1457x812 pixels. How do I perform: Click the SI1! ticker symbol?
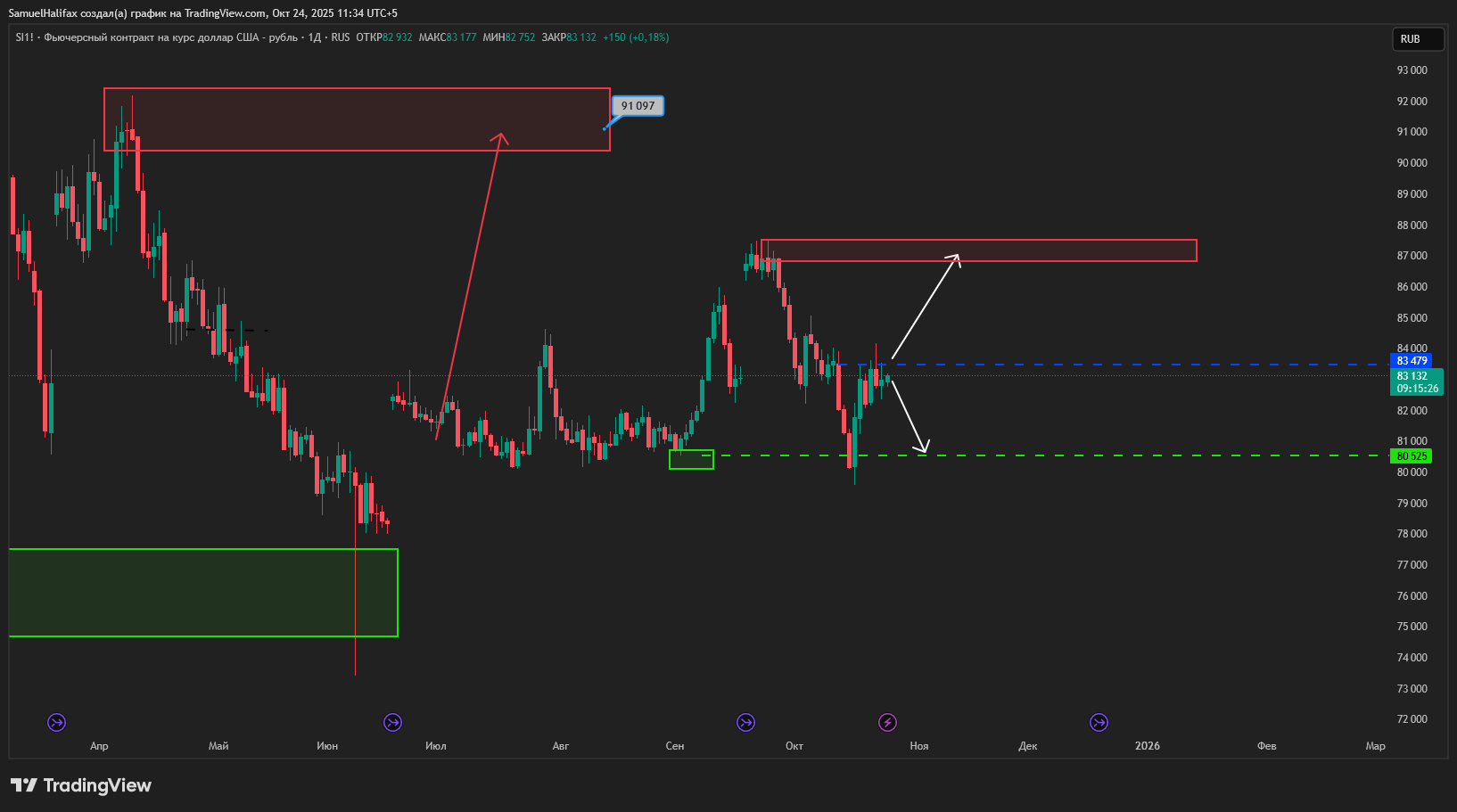click(24, 37)
